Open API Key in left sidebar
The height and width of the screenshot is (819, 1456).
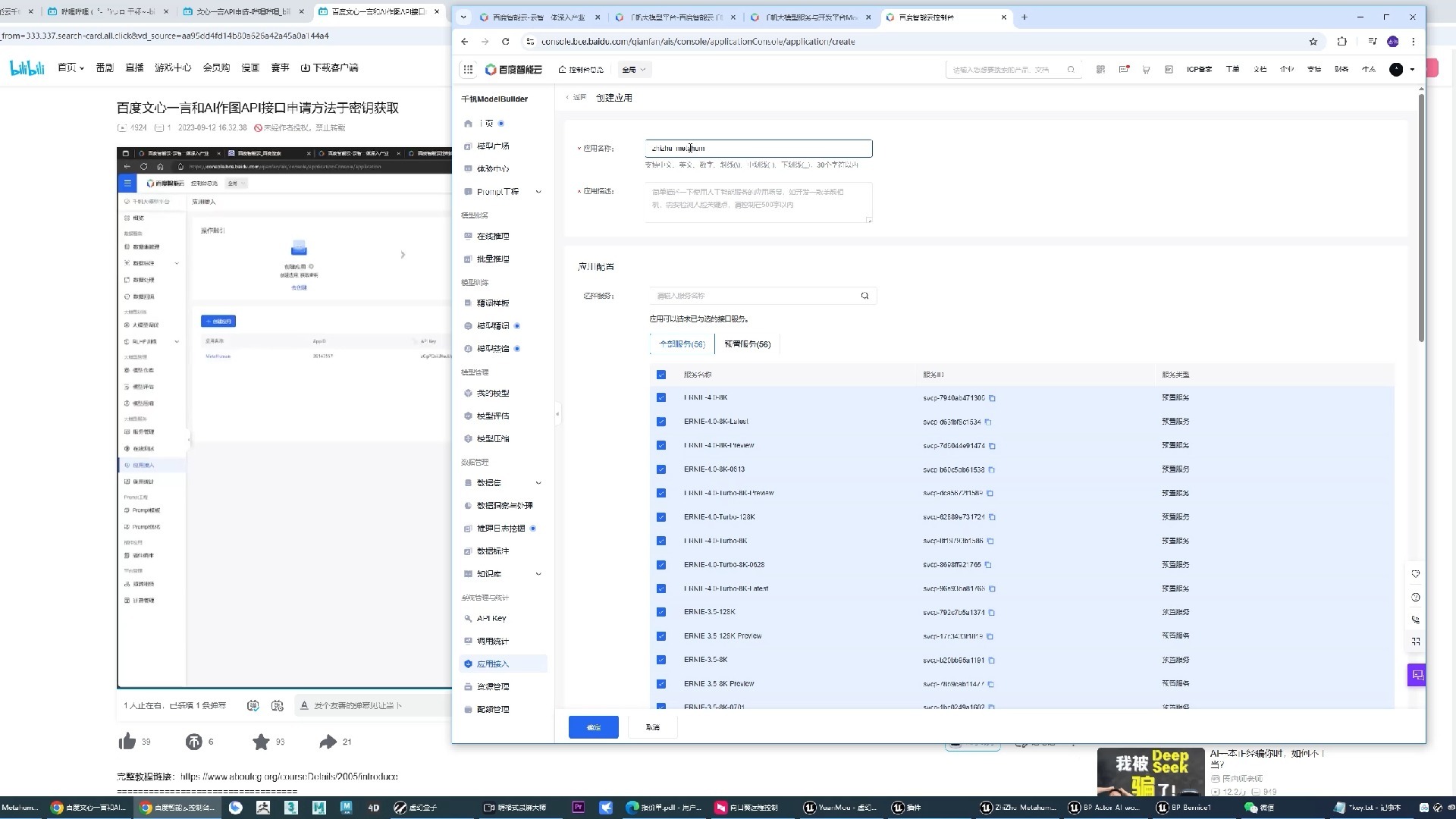tap(491, 619)
